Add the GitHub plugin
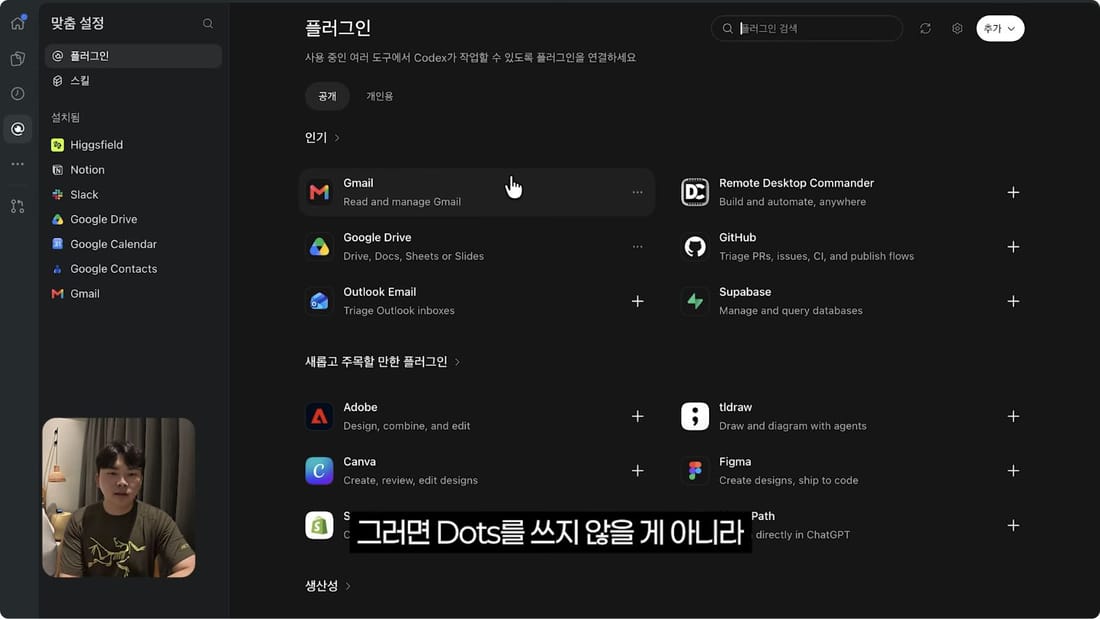This screenshot has height=619, width=1100. (1013, 246)
